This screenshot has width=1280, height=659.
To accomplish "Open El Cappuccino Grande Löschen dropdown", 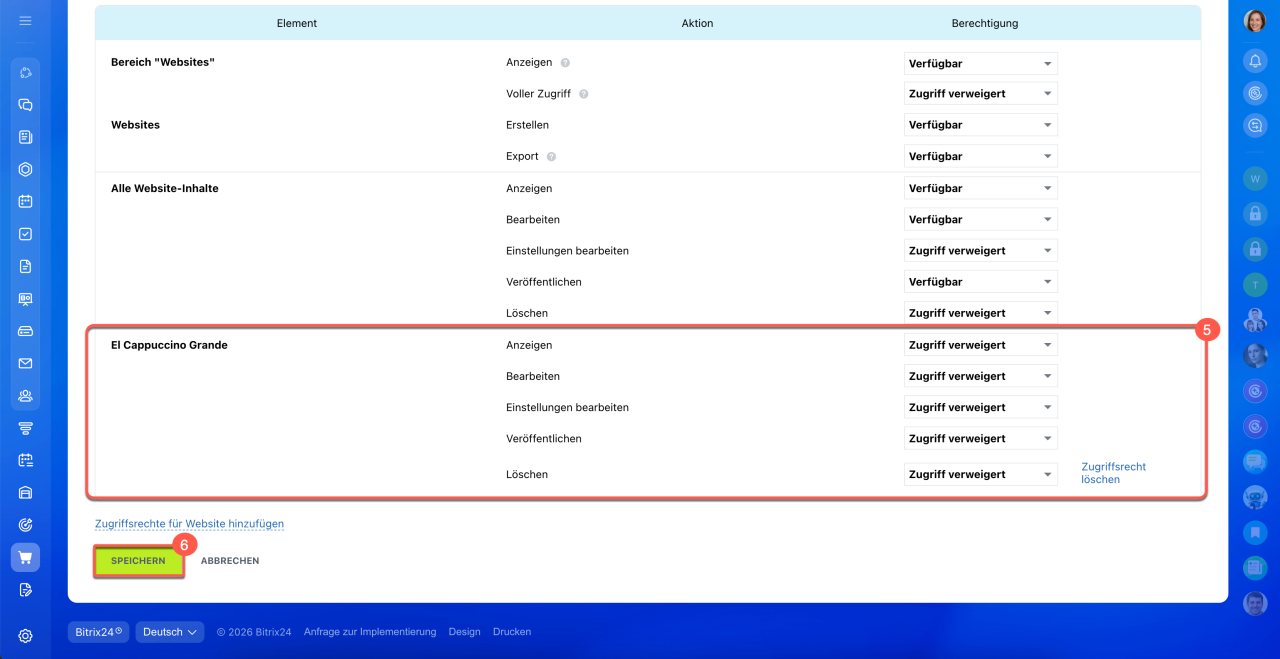I will (980, 474).
